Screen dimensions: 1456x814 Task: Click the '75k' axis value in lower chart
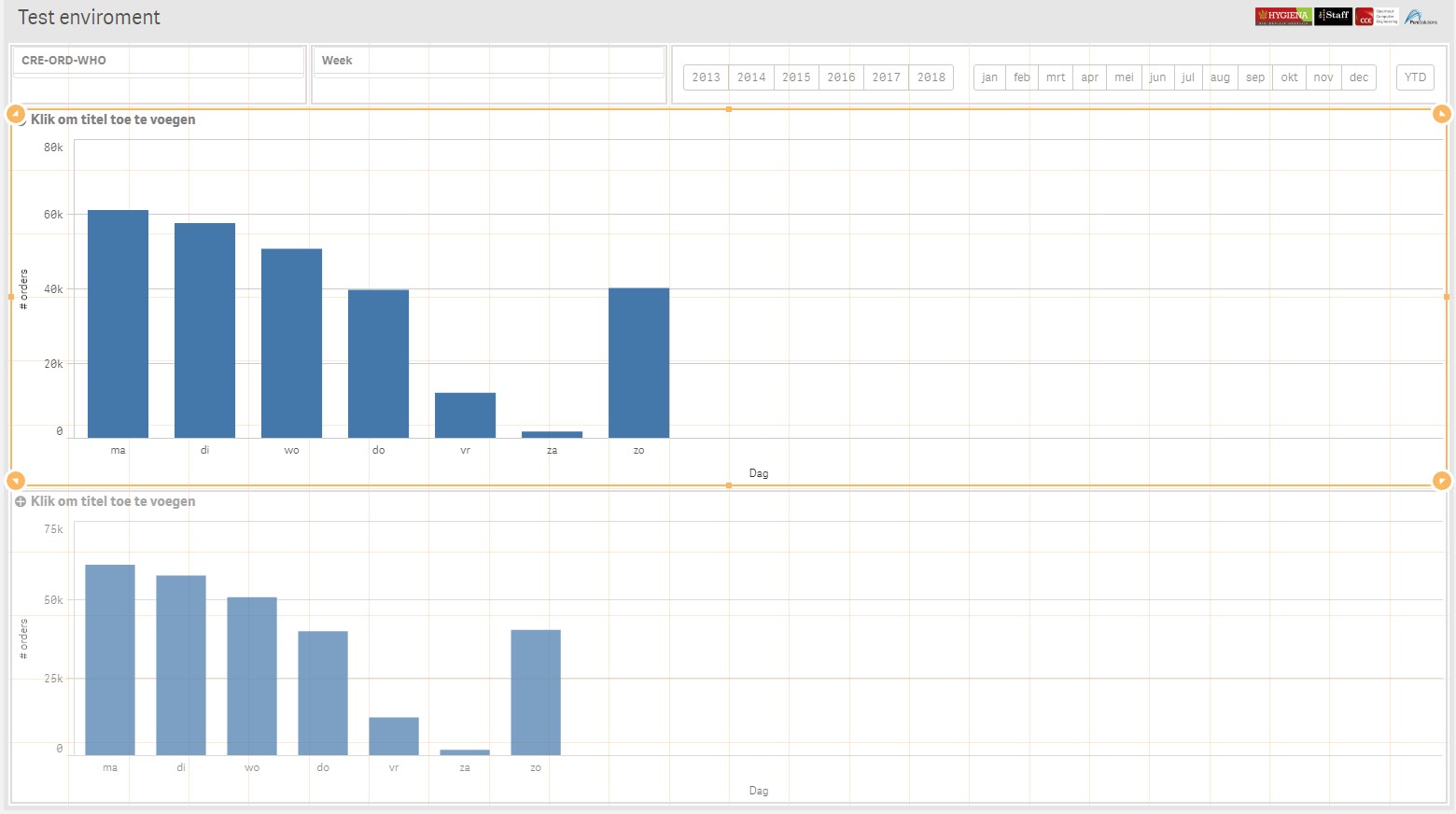click(53, 529)
